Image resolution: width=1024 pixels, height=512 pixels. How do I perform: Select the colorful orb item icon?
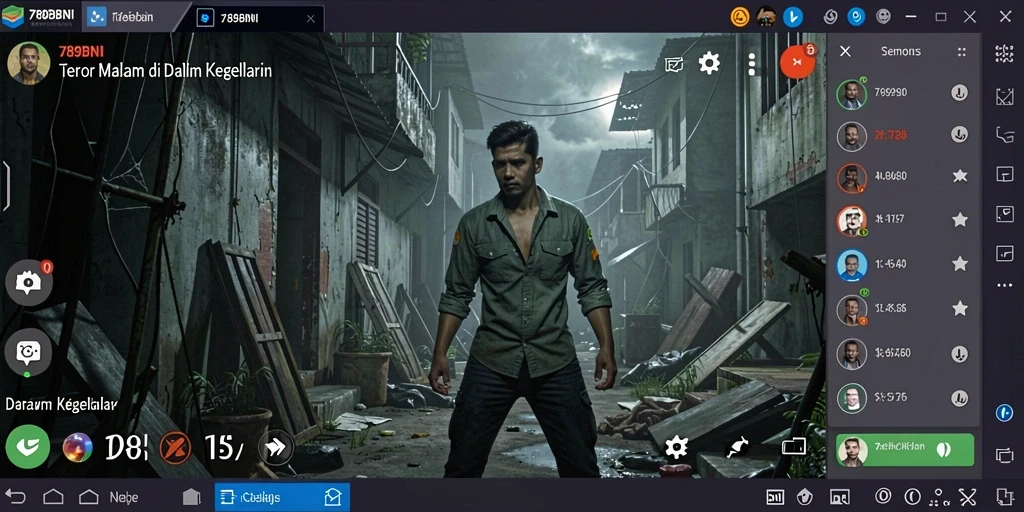[x=77, y=448]
